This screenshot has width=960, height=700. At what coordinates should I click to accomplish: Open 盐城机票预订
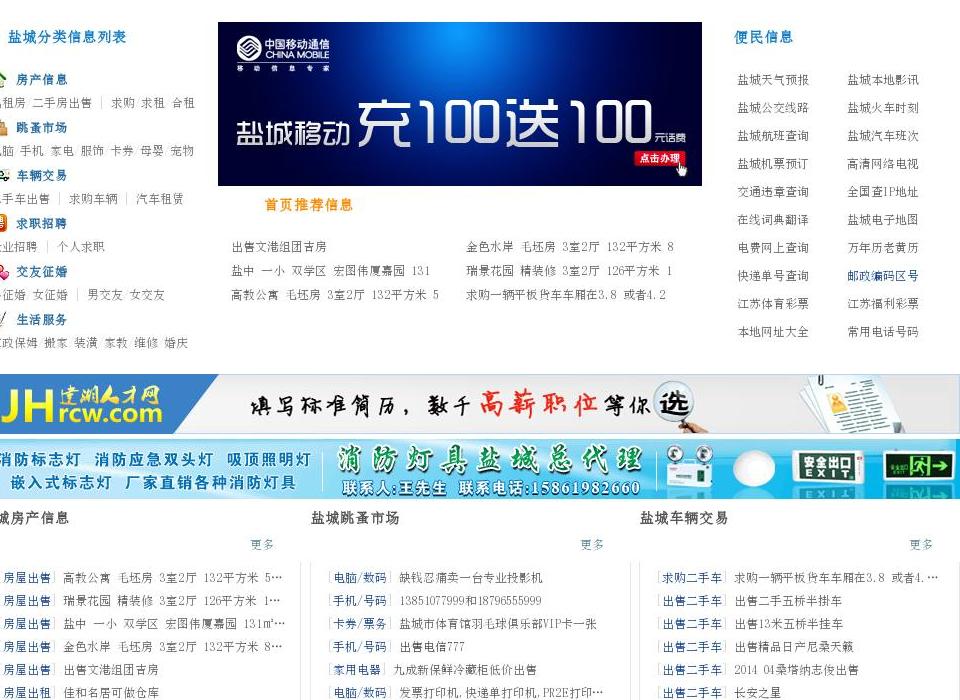click(773, 164)
